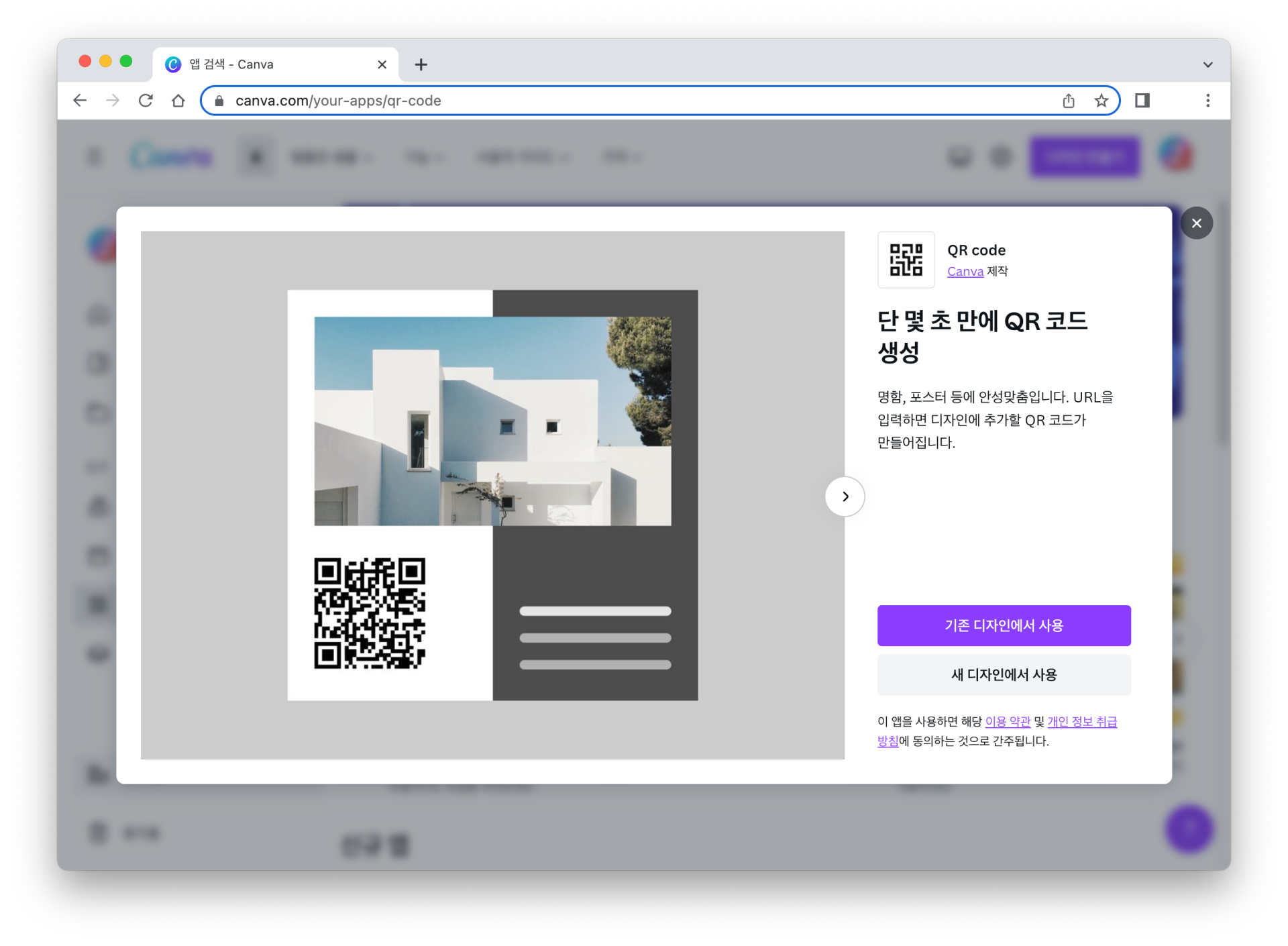Toggle the browser side panel
Image resolution: width=1288 pixels, height=946 pixels.
pos(1142,101)
